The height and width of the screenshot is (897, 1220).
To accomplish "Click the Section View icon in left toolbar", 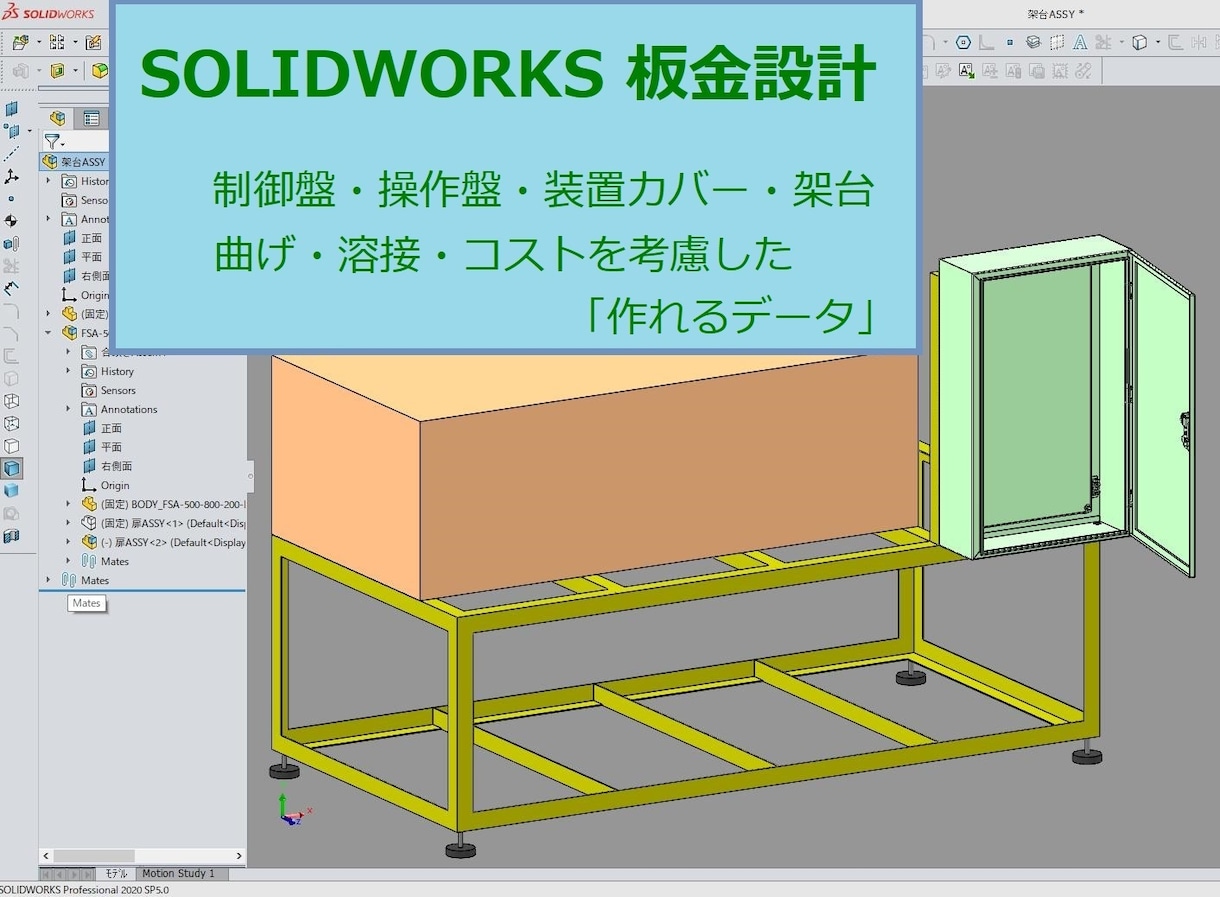I will tap(11, 536).
